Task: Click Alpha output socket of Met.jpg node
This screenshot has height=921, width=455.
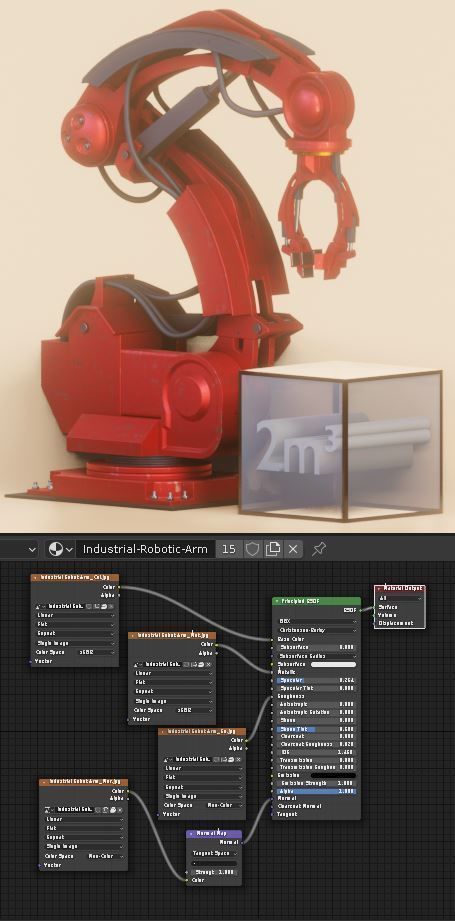Action: pos(216,653)
